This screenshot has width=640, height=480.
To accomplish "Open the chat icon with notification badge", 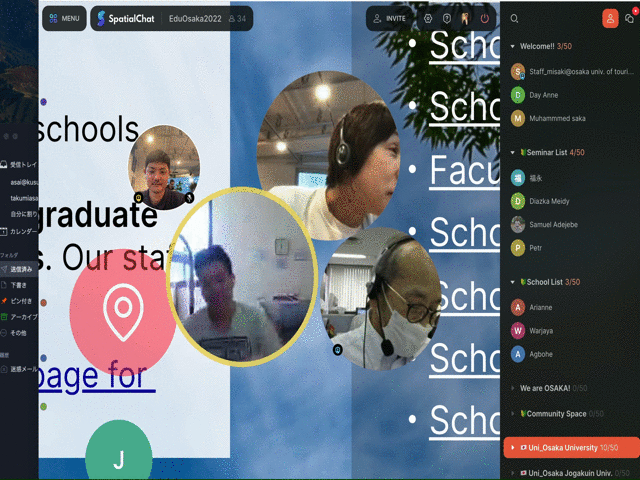I will pos(629,18).
